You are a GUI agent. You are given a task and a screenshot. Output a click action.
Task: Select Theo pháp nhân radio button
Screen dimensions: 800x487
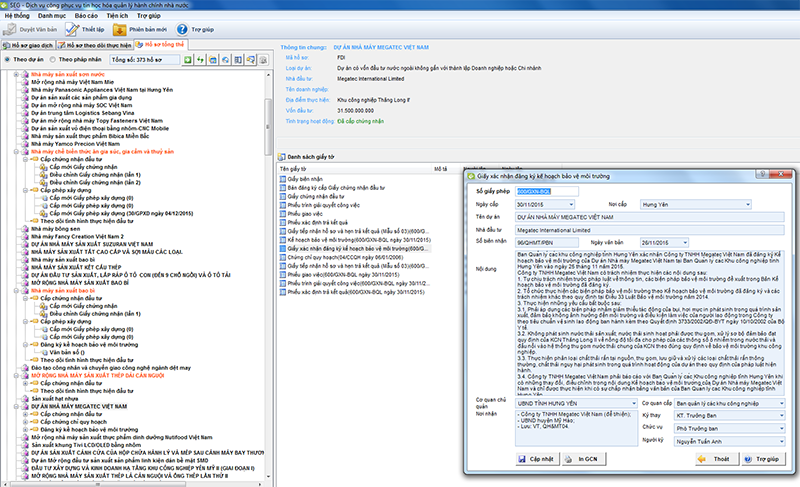pyautogui.click(x=52, y=59)
